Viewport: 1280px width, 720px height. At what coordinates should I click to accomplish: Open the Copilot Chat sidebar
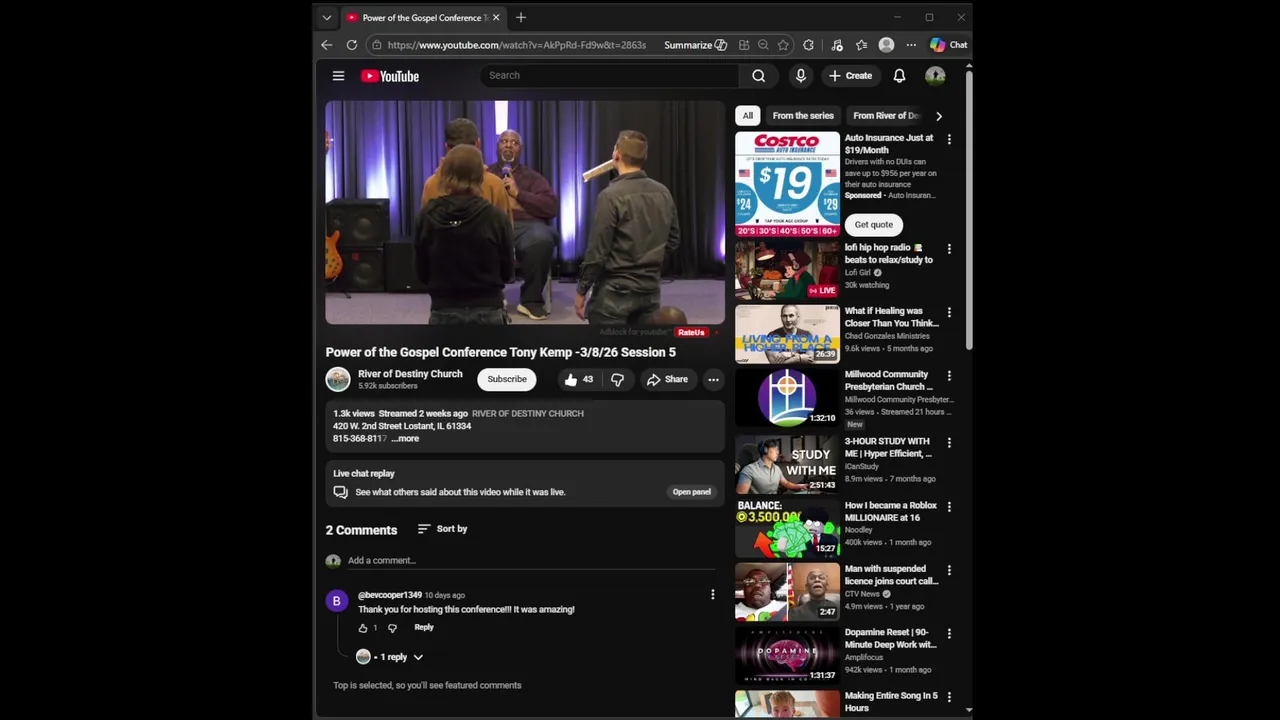(948, 45)
